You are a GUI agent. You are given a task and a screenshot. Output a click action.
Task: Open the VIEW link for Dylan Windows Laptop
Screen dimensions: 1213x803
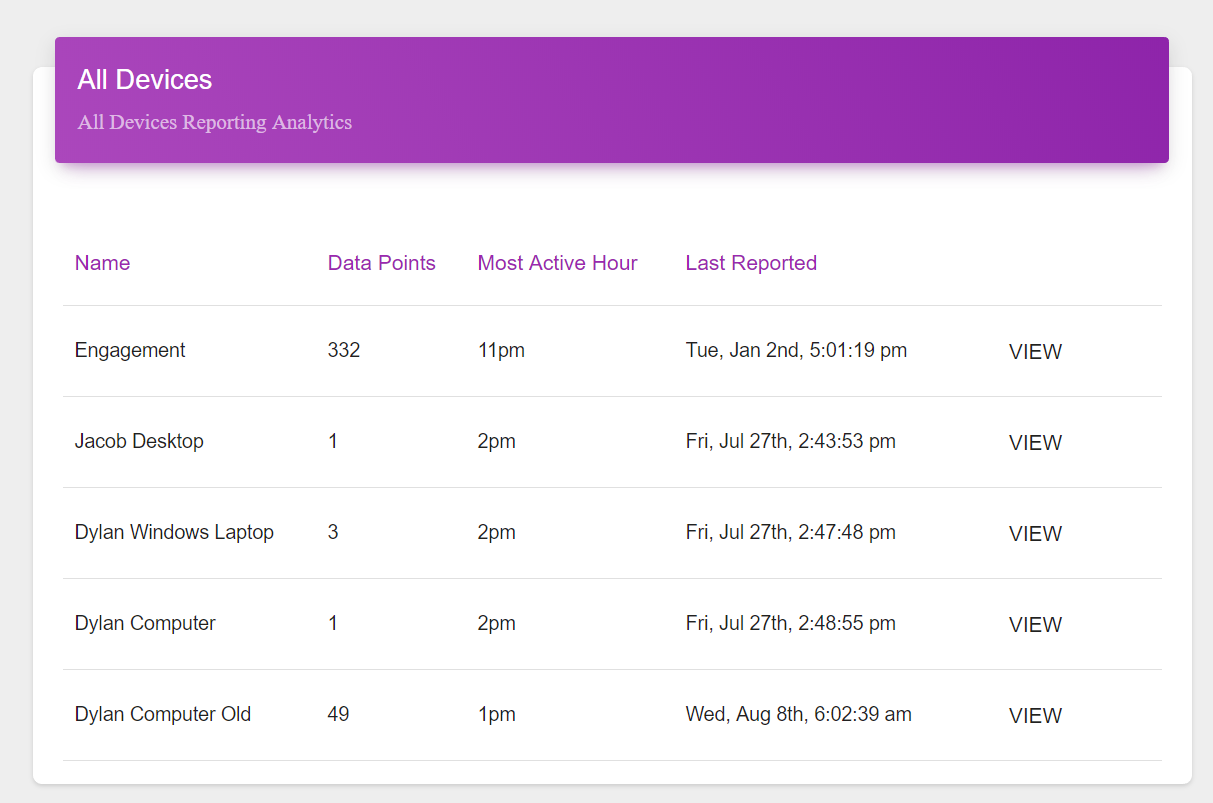click(1035, 534)
